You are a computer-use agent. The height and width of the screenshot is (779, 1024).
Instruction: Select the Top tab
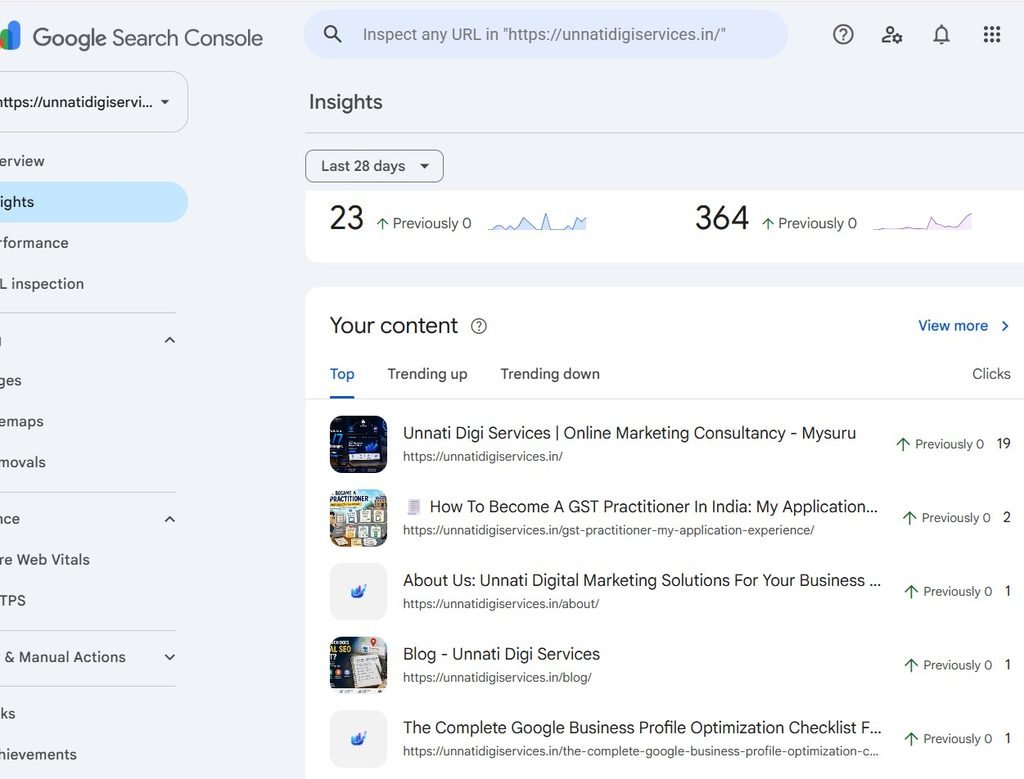[342, 374]
